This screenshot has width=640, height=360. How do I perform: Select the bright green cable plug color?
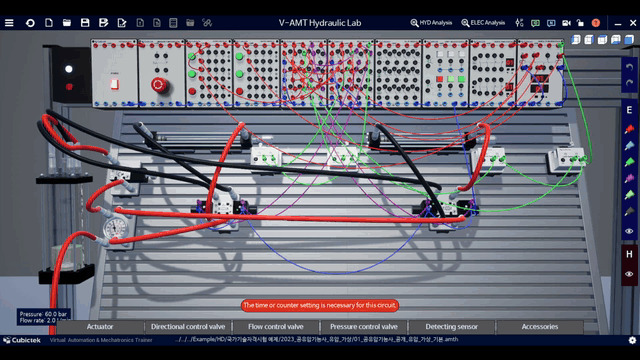coord(629,162)
